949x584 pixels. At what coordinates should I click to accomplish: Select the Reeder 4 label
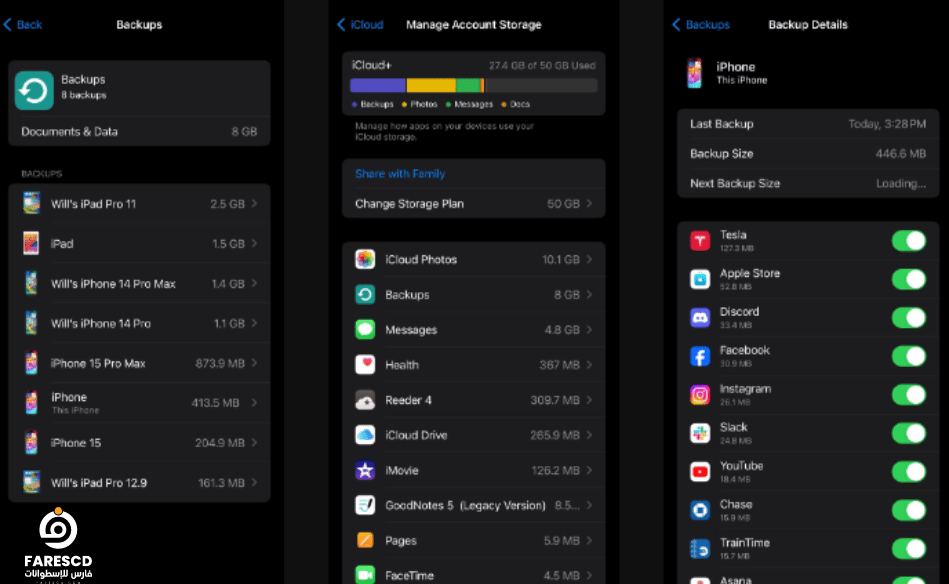pyautogui.click(x=409, y=400)
